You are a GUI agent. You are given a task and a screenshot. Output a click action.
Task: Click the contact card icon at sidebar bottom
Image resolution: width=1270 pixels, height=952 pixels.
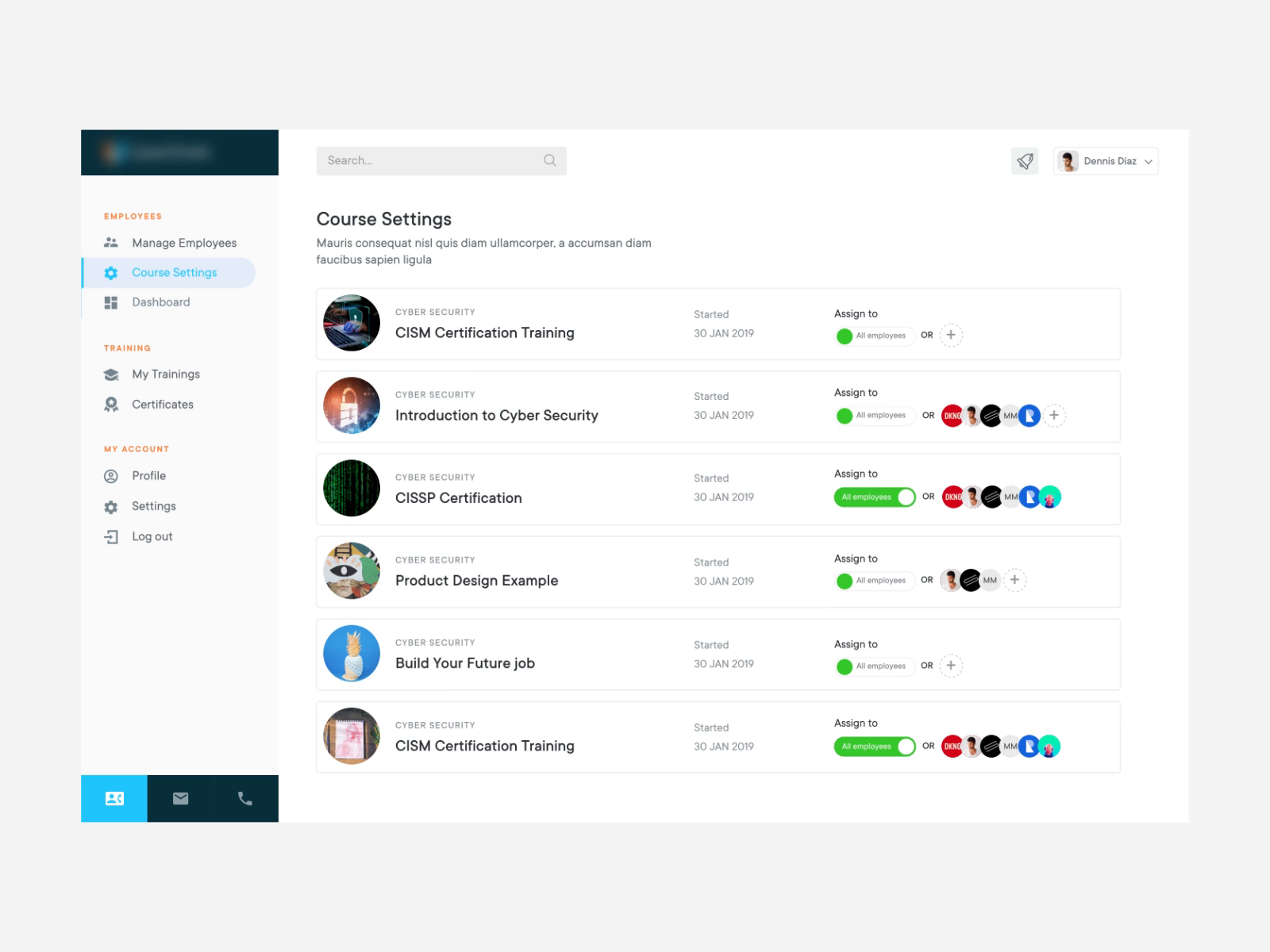(x=114, y=799)
